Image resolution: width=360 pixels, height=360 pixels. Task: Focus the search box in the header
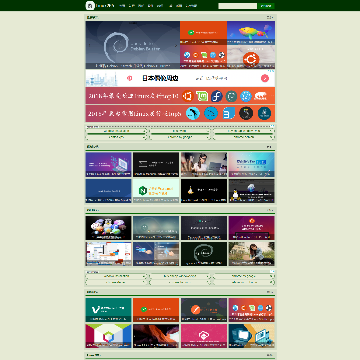(x=238, y=6)
